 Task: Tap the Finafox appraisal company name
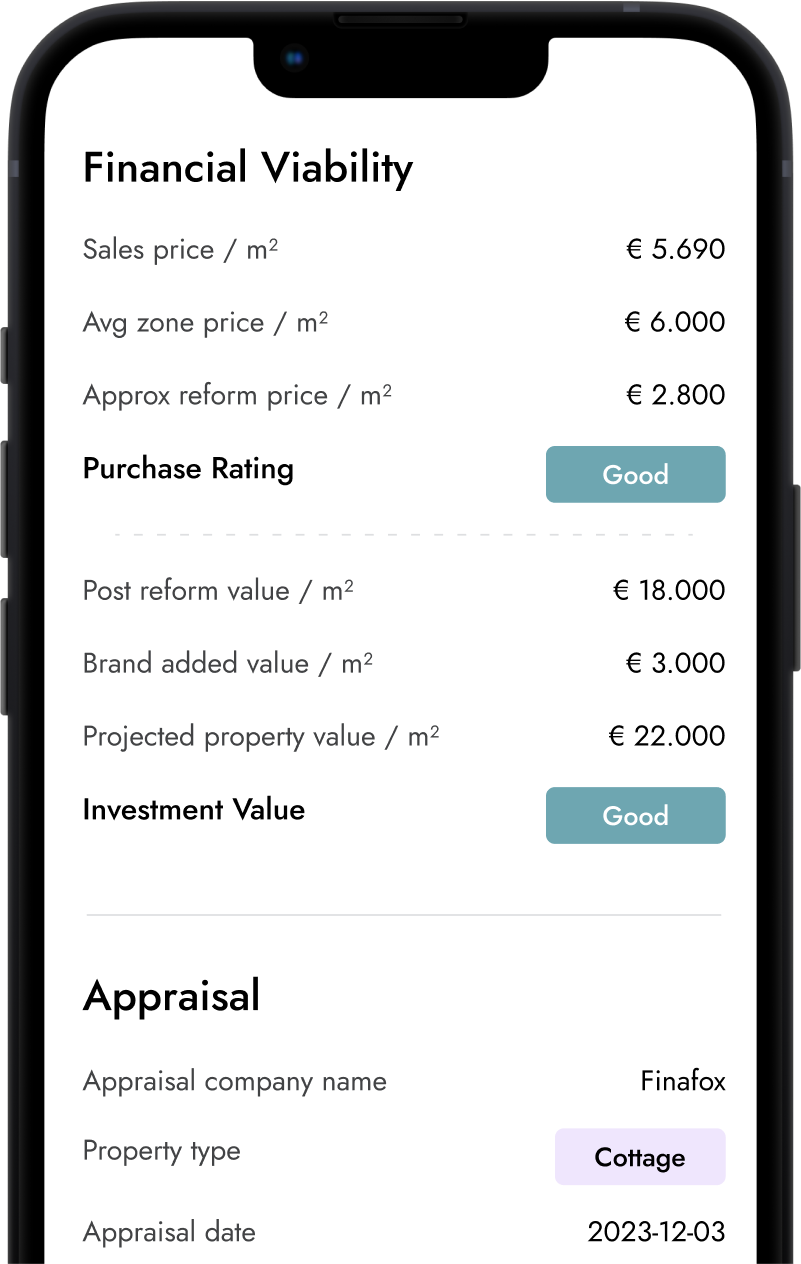pyautogui.click(x=683, y=1081)
